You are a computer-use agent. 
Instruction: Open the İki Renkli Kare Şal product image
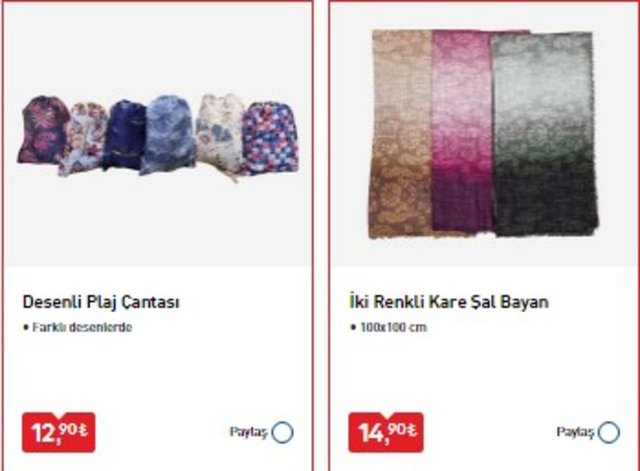point(484,135)
